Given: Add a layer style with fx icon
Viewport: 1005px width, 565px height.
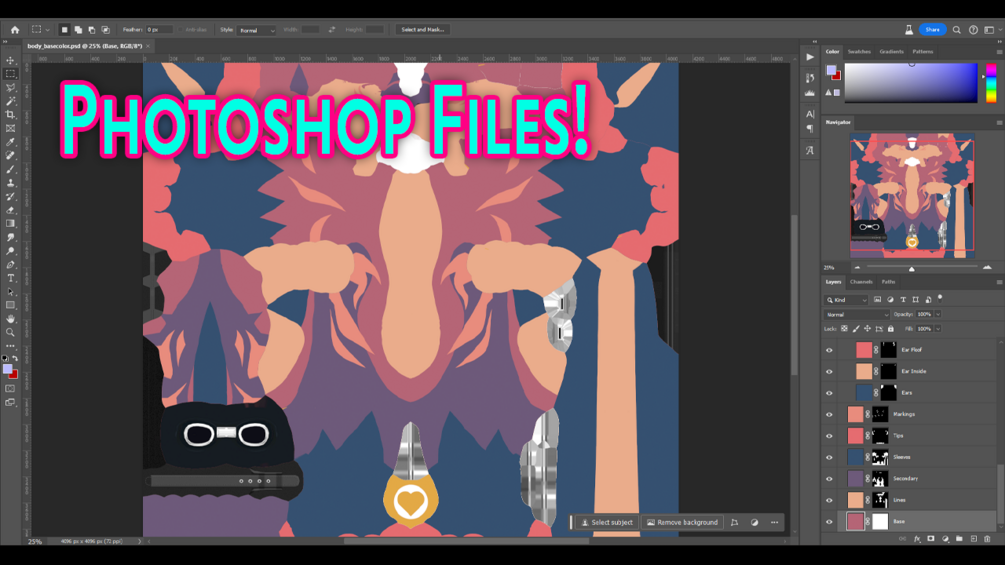Looking at the screenshot, I should coord(917,539).
